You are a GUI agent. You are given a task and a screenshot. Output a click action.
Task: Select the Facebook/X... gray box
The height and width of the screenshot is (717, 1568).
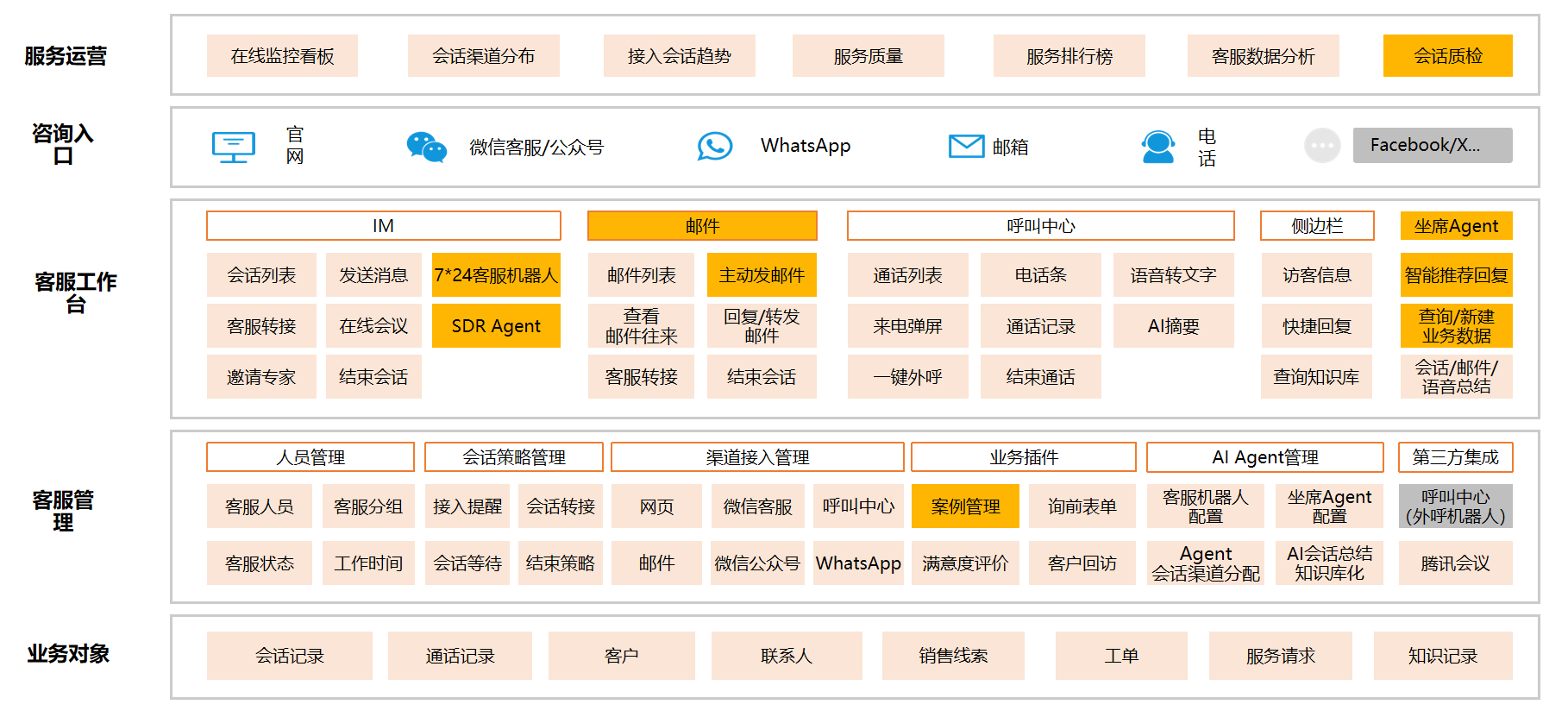pyautogui.click(x=1433, y=145)
